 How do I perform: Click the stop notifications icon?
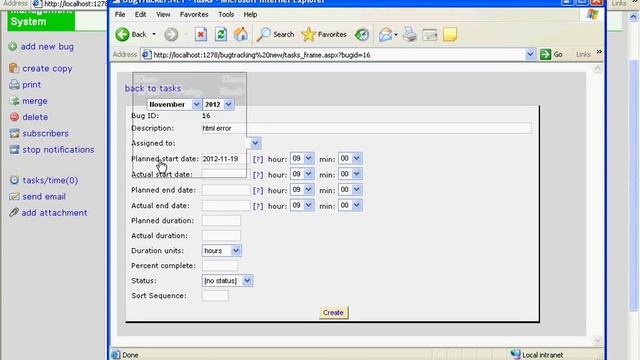[14, 150]
